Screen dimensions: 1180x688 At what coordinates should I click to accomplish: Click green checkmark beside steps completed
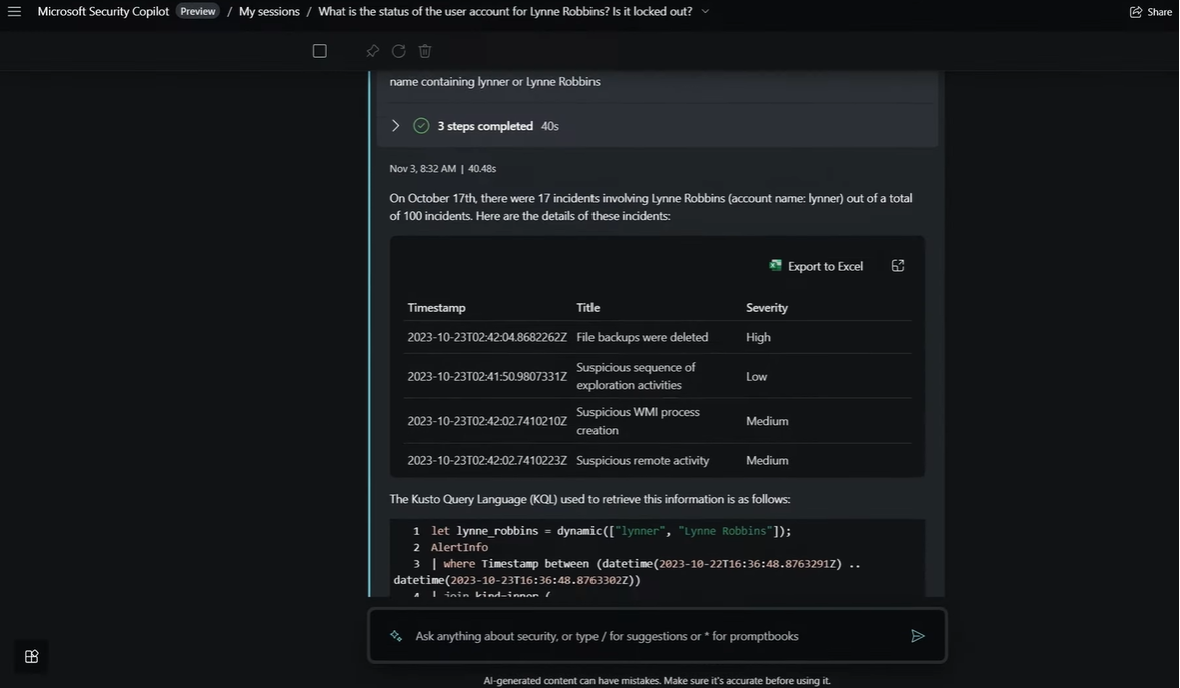coord(421,126)
